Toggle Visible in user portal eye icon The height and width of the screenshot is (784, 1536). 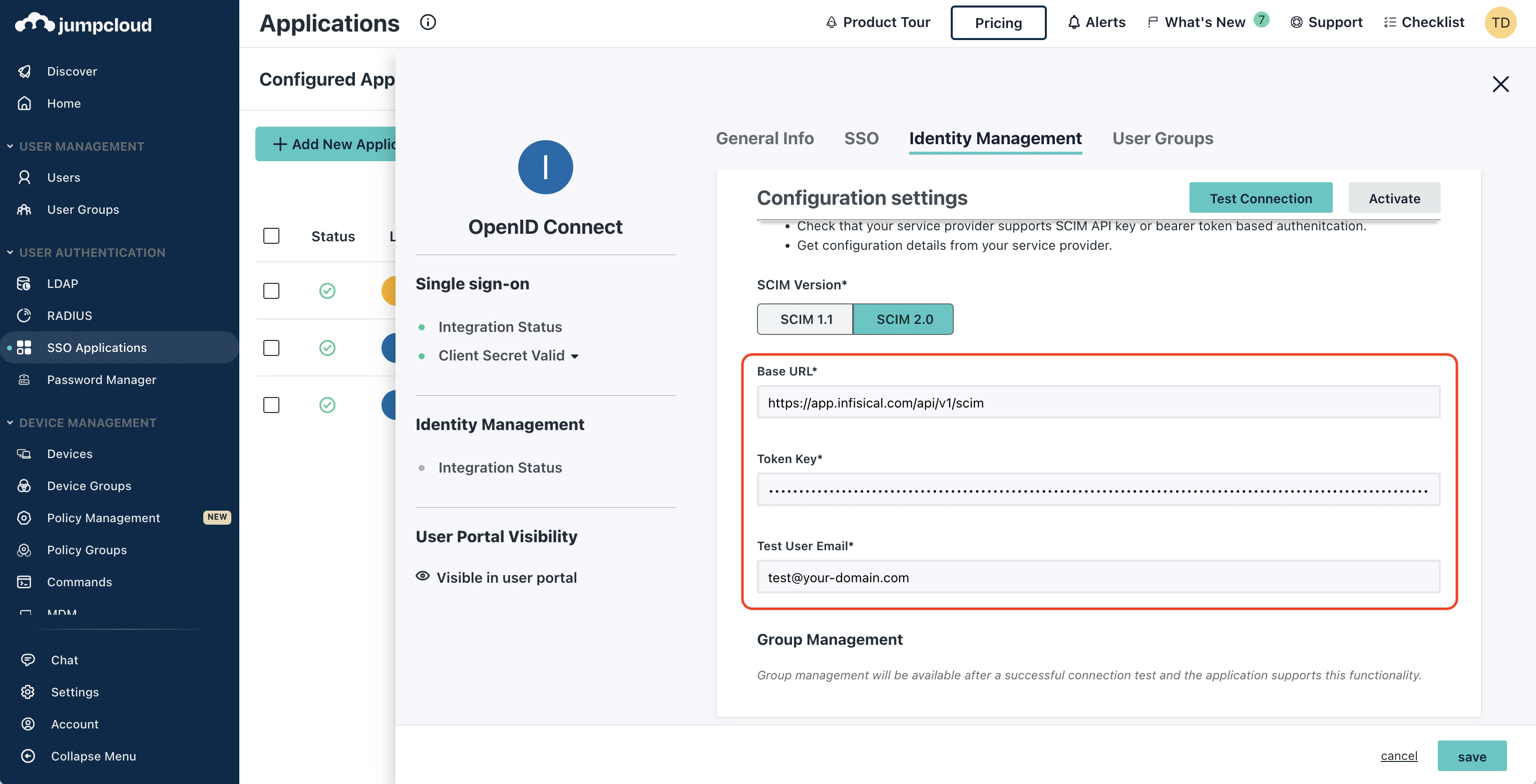coord(423,577)
